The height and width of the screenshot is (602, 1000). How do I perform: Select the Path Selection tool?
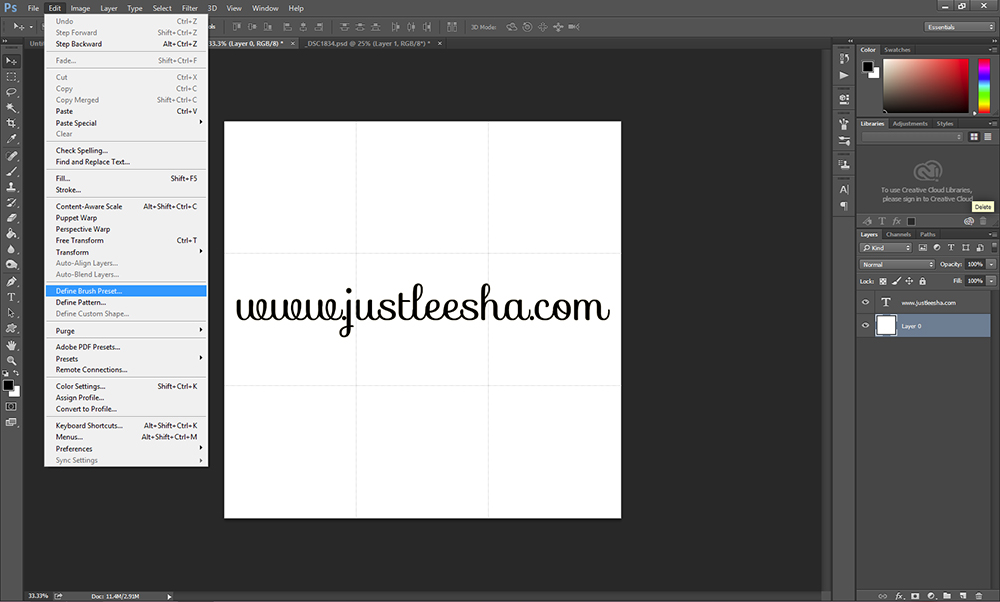click(x=11, y=312)
